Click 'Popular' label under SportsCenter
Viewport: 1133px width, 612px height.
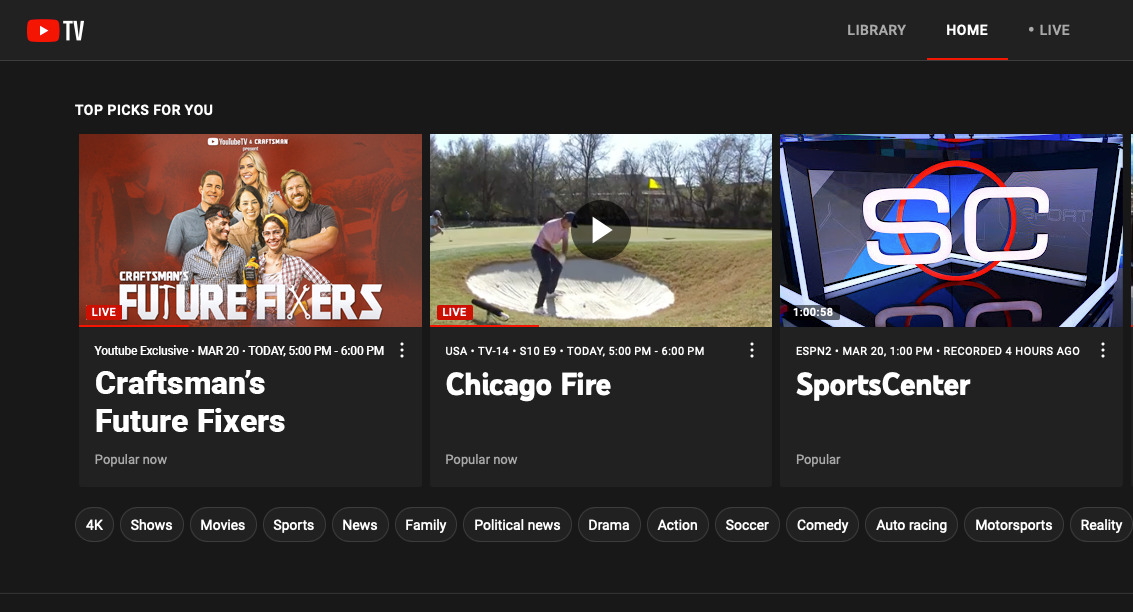[818, 460]
